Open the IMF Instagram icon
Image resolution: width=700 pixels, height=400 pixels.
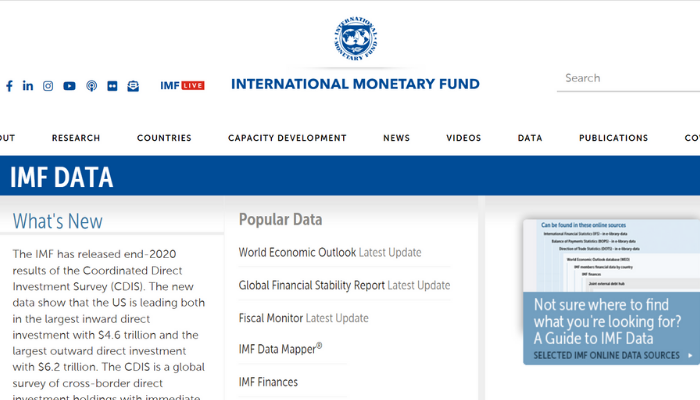point(48,86)
